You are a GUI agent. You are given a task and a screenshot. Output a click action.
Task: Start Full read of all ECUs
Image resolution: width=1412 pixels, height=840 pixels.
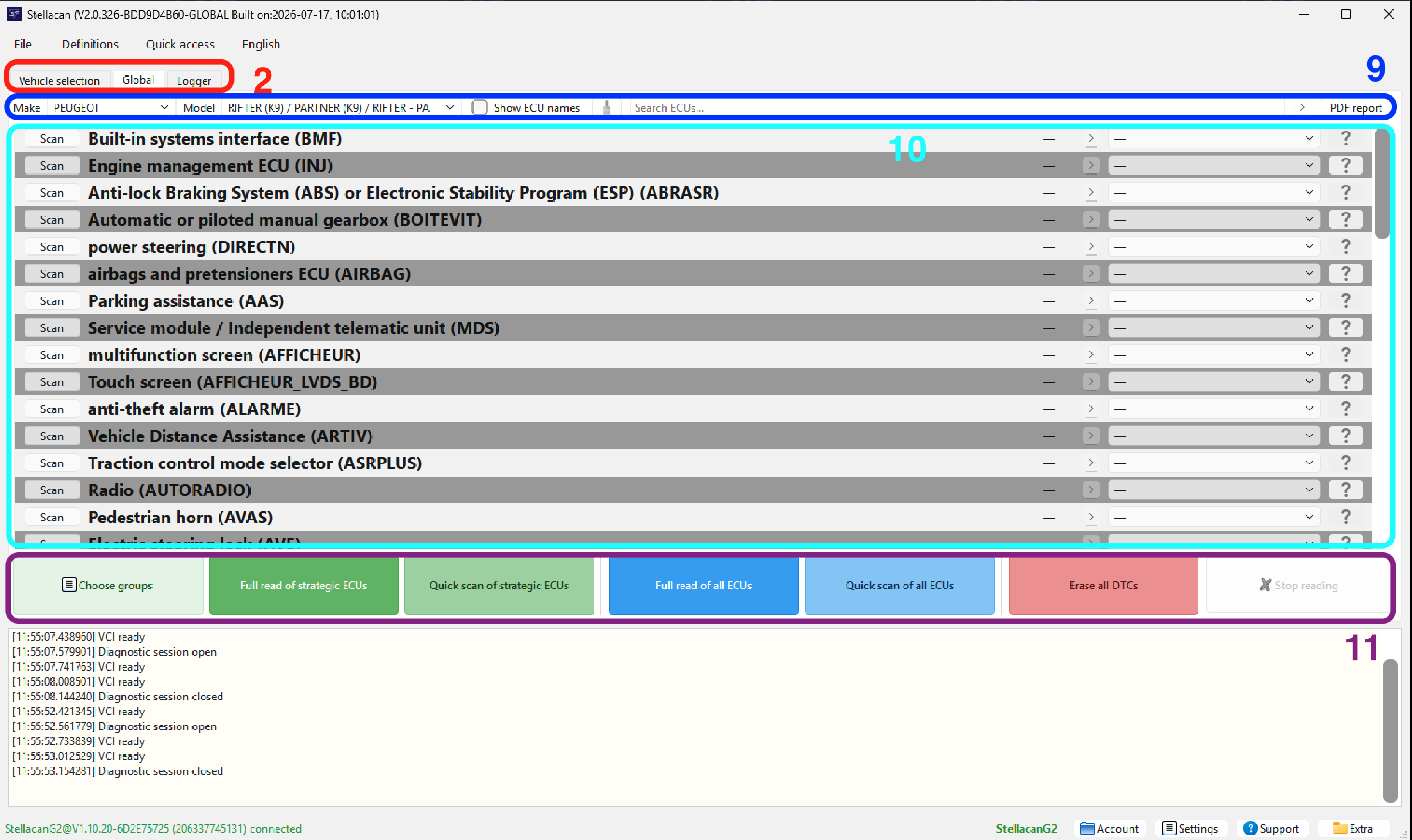pos(704,585)
